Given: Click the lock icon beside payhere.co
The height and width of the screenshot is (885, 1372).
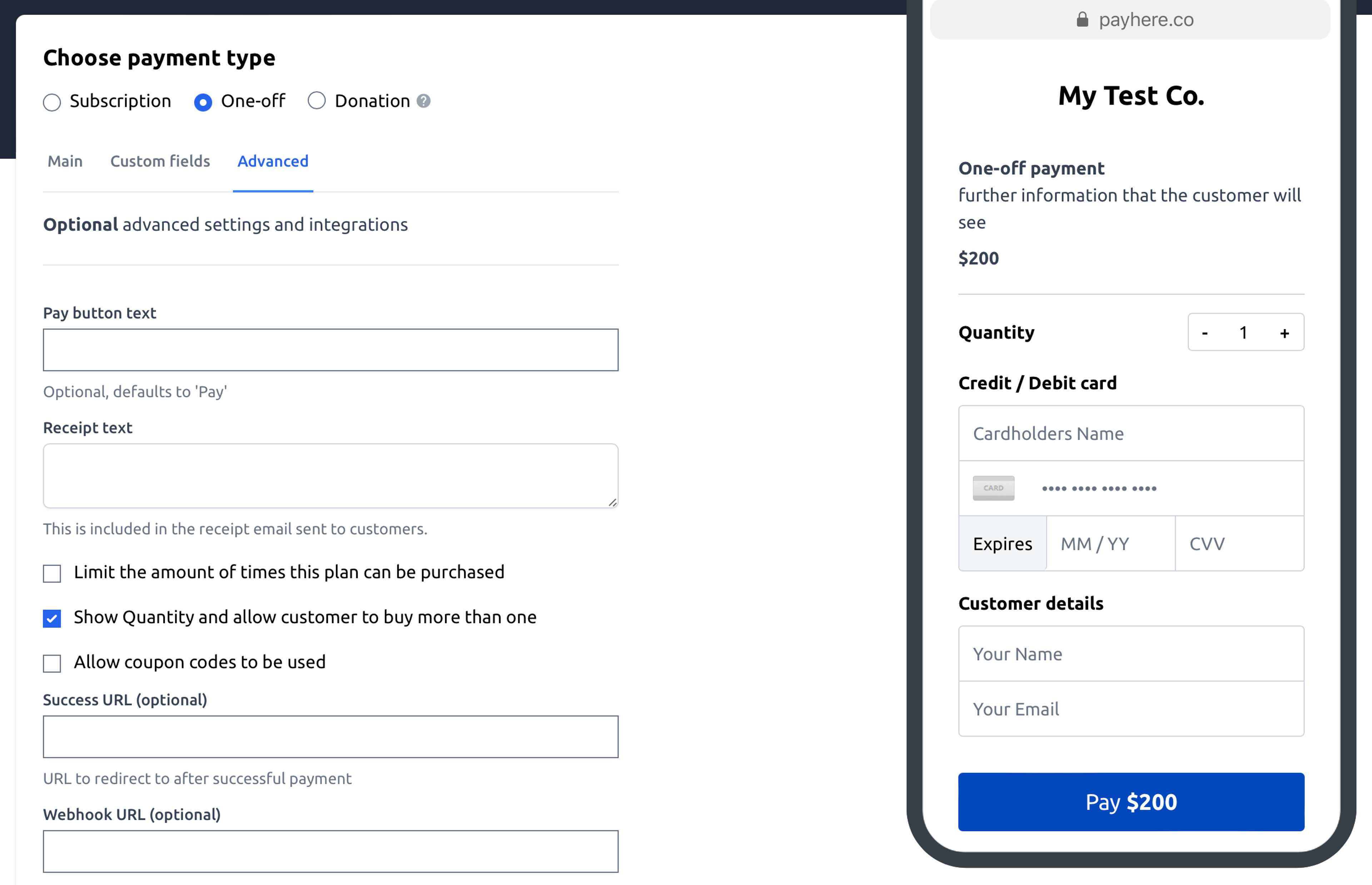Looking at the screenshot, I should (x=1083, y=20).
